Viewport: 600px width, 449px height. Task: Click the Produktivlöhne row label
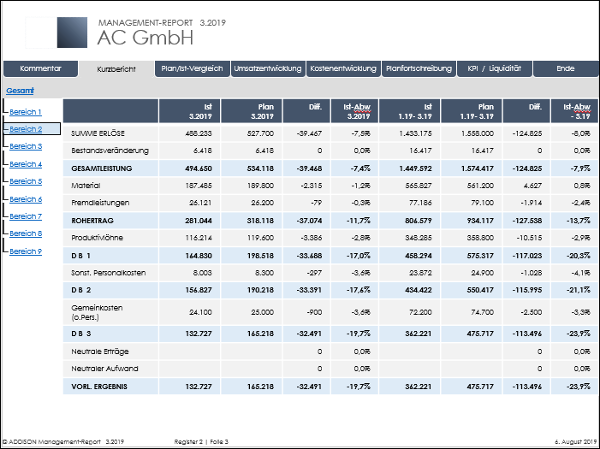tap(97, 238)
